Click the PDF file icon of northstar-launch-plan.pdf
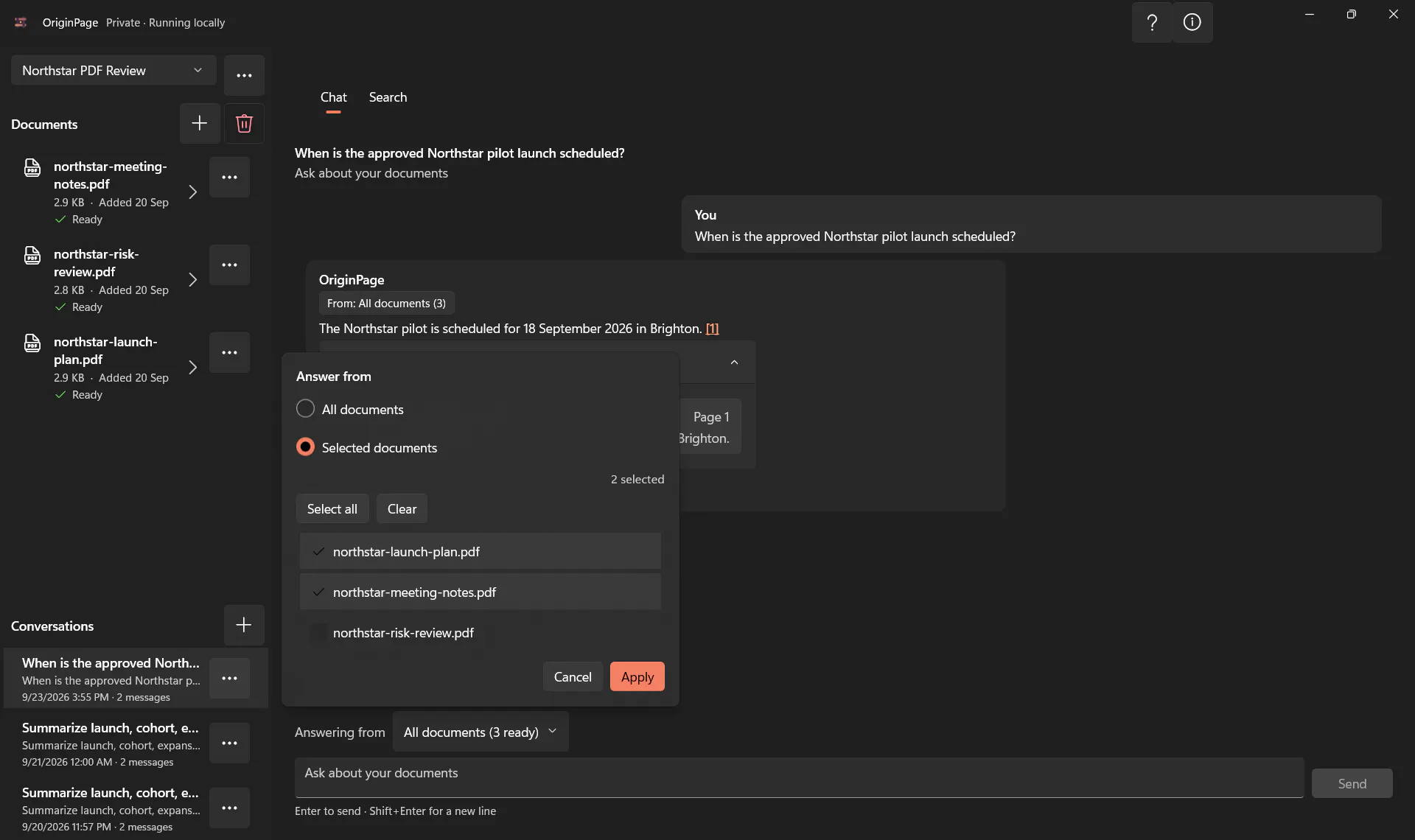The height and width of the screenshot is (840, 1415). pos(32,343)
